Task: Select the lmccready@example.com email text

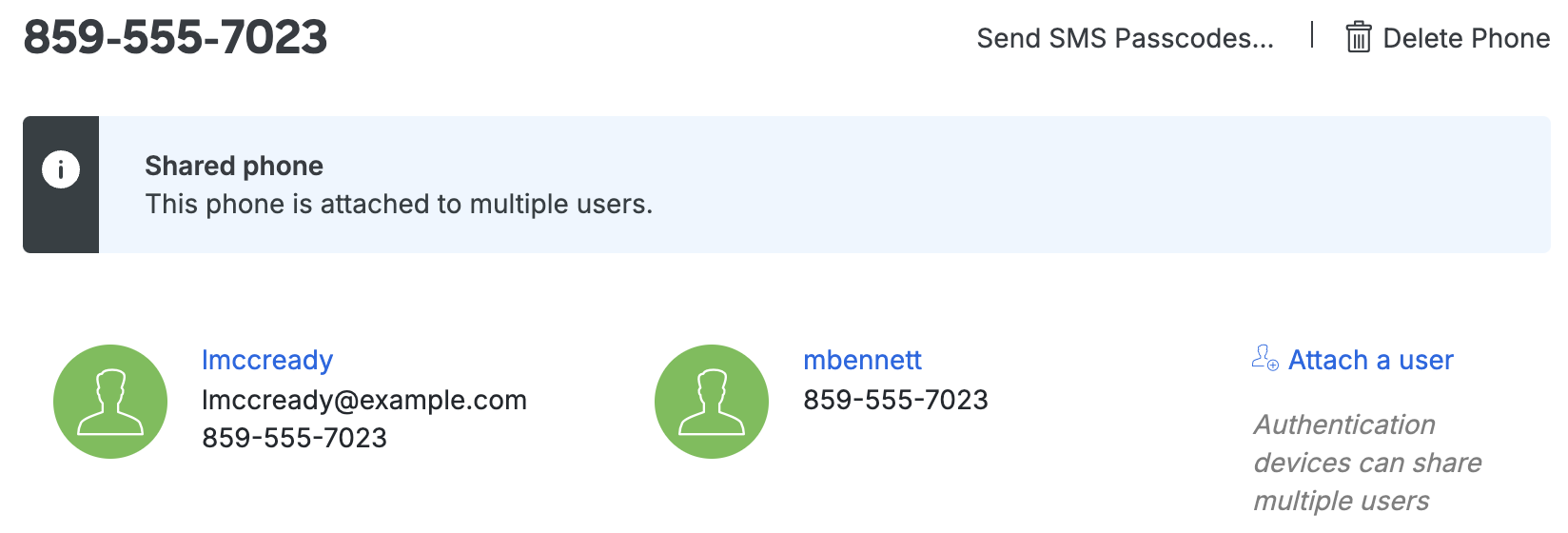Action: [364, 400]
